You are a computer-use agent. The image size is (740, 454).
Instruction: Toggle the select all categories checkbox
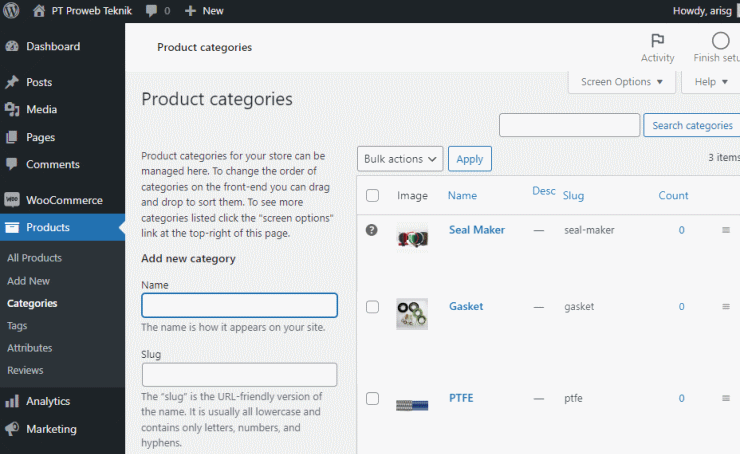(372, 195)
